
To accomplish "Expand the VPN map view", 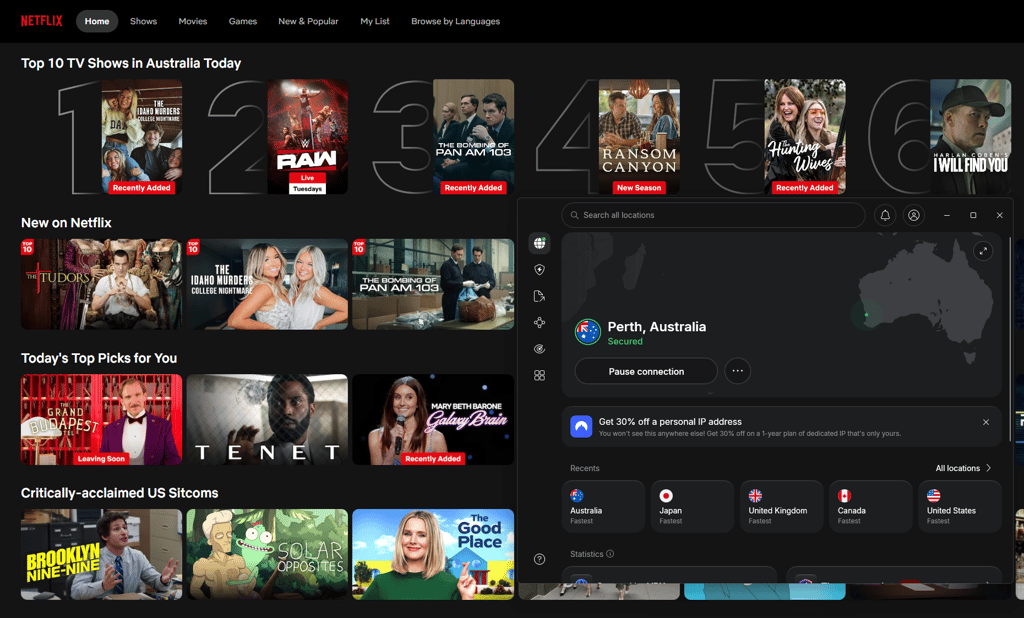I will click(983, 251).
